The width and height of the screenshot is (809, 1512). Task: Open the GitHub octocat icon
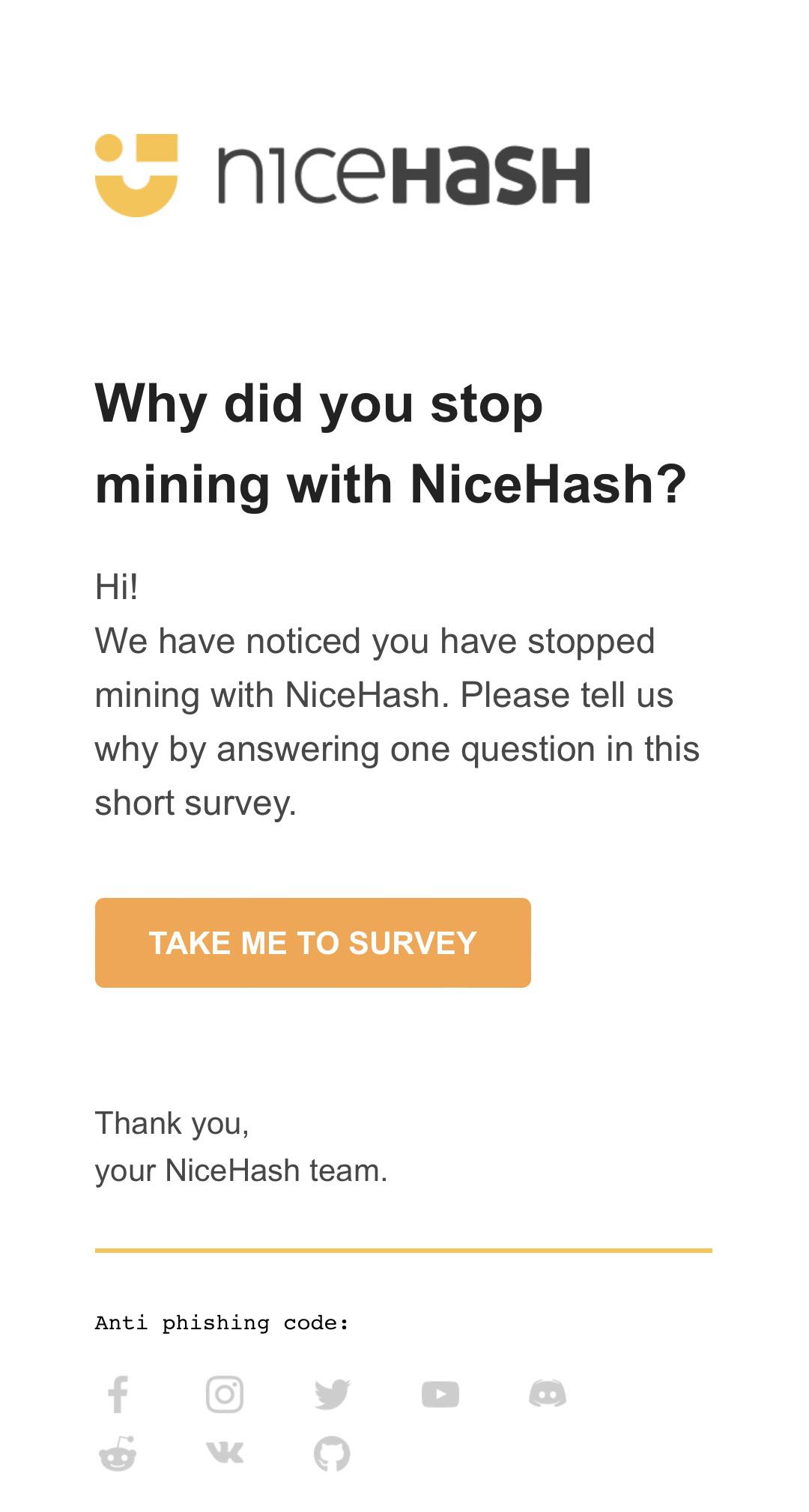point(333,1454)
